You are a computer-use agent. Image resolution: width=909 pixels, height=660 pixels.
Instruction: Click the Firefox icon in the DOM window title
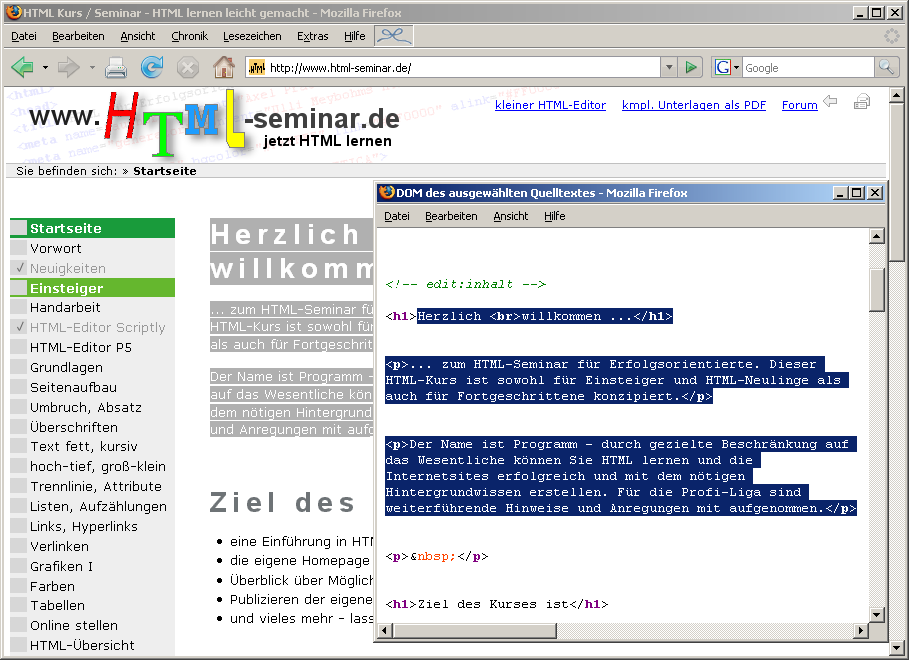(x=387, y=192)
